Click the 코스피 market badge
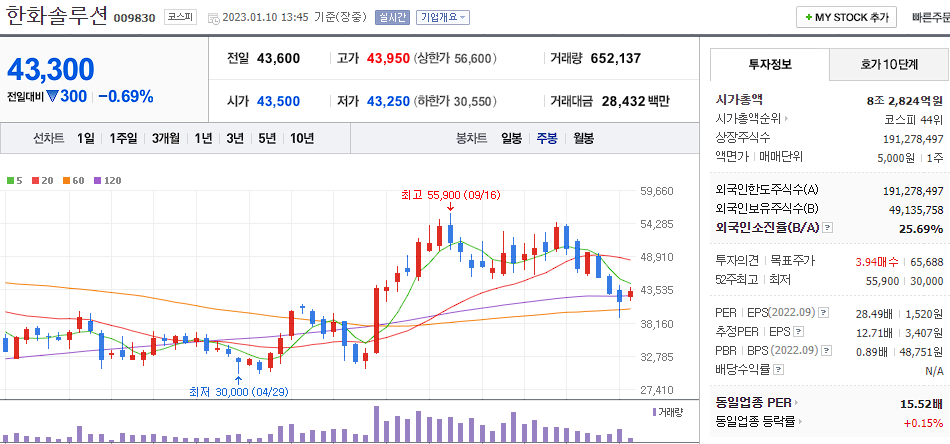Viewport: 950px width, 444px height. tap(180, 18)
